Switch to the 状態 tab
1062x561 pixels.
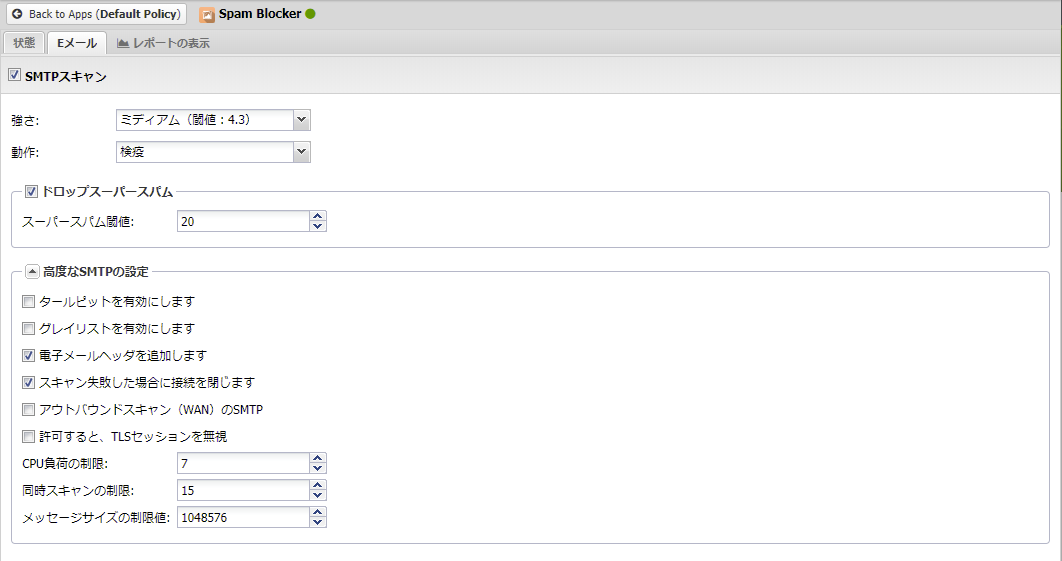coord(24,43)
